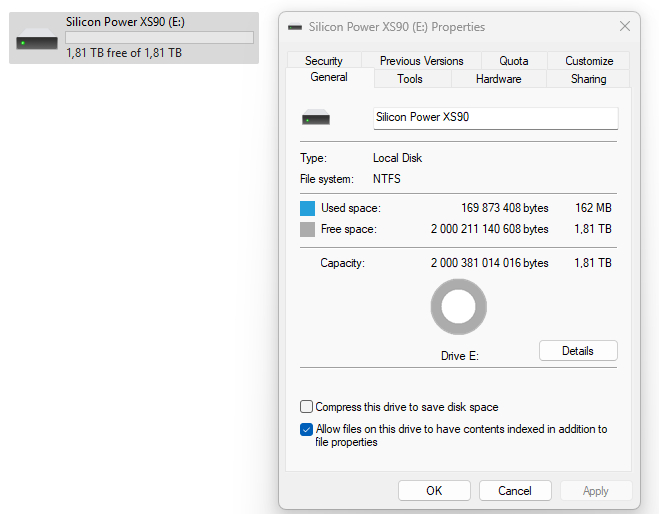The image size is (659, 514).
Task: Switch to the Security tab
Action: 323,61
